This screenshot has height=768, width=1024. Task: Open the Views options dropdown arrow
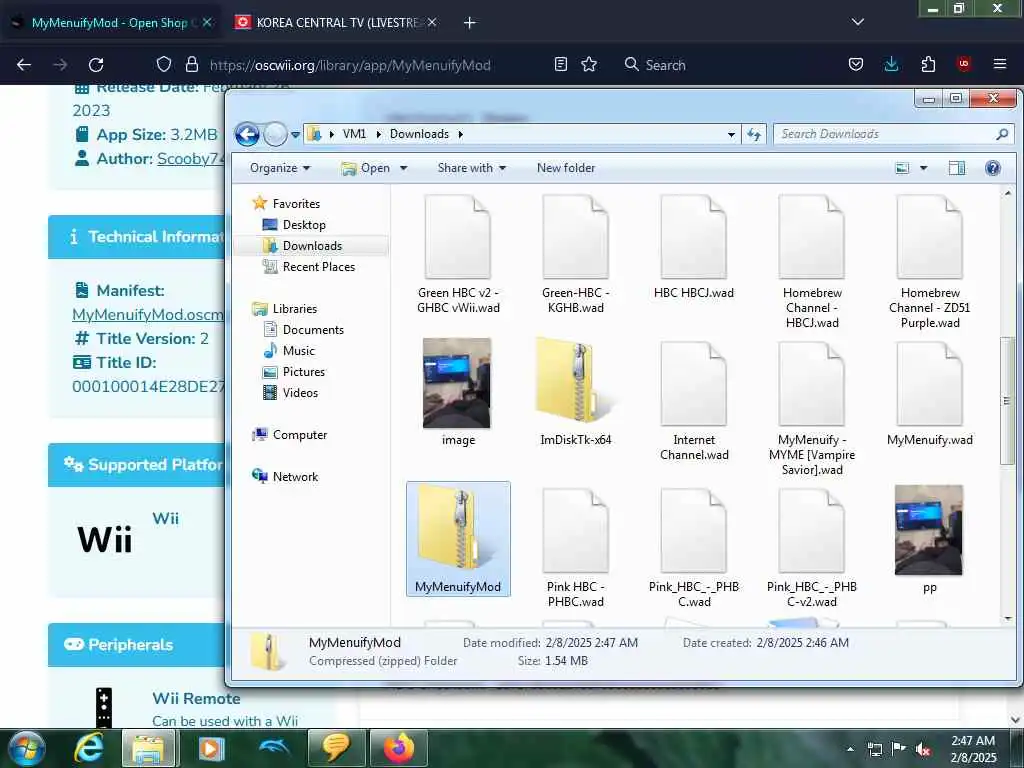(x=923, y=168)
